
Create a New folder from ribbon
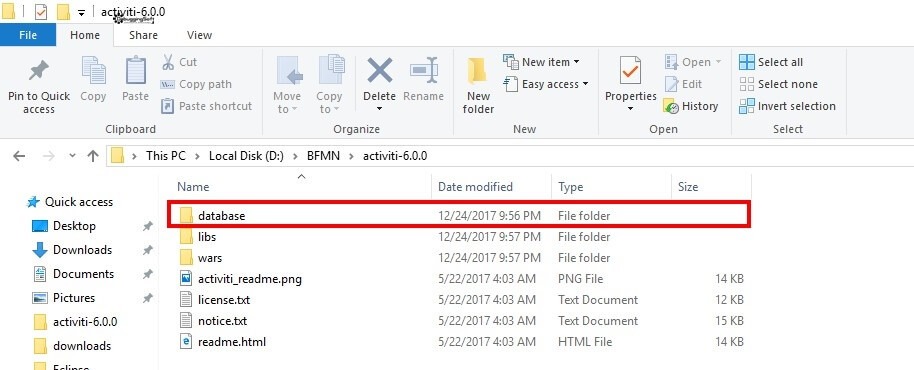coord(478,86)
